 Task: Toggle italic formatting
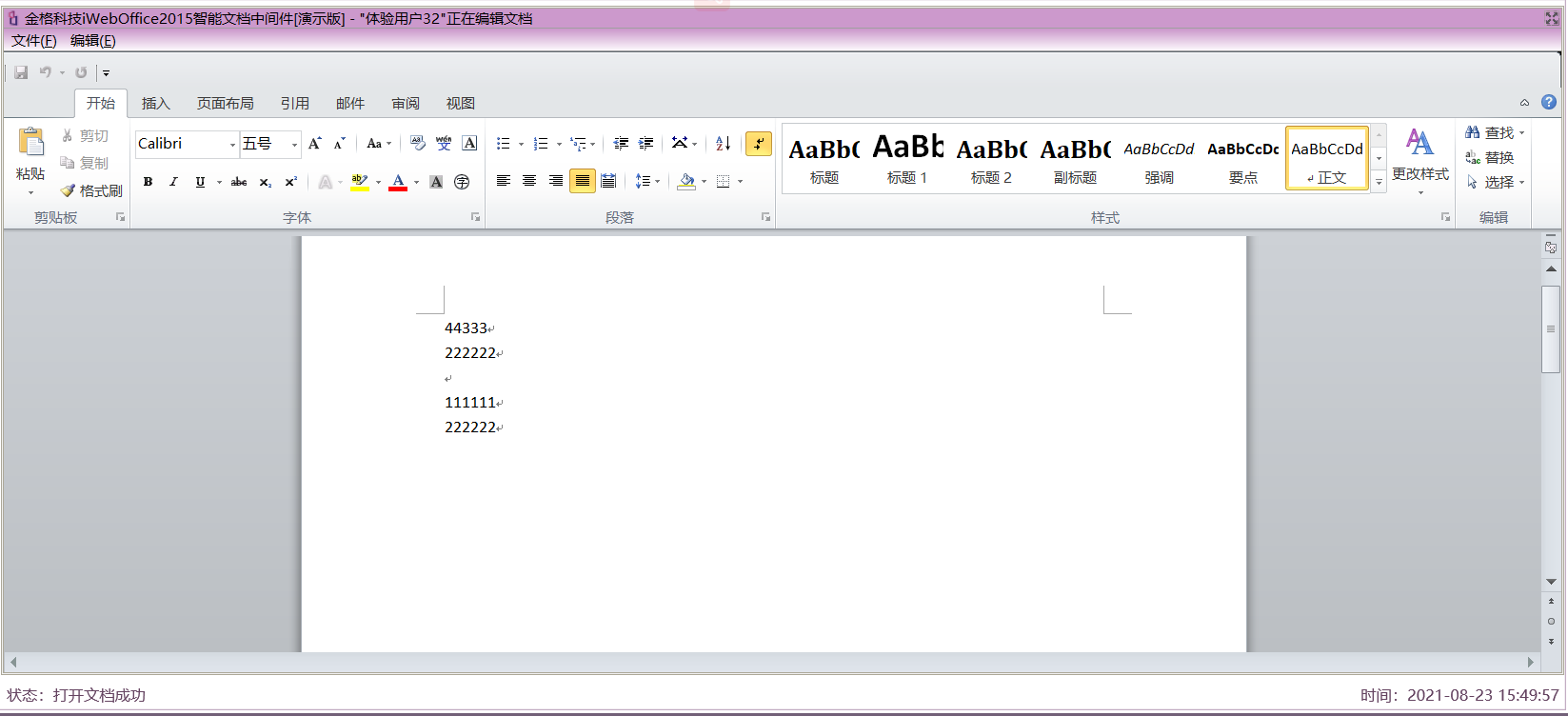173,182
